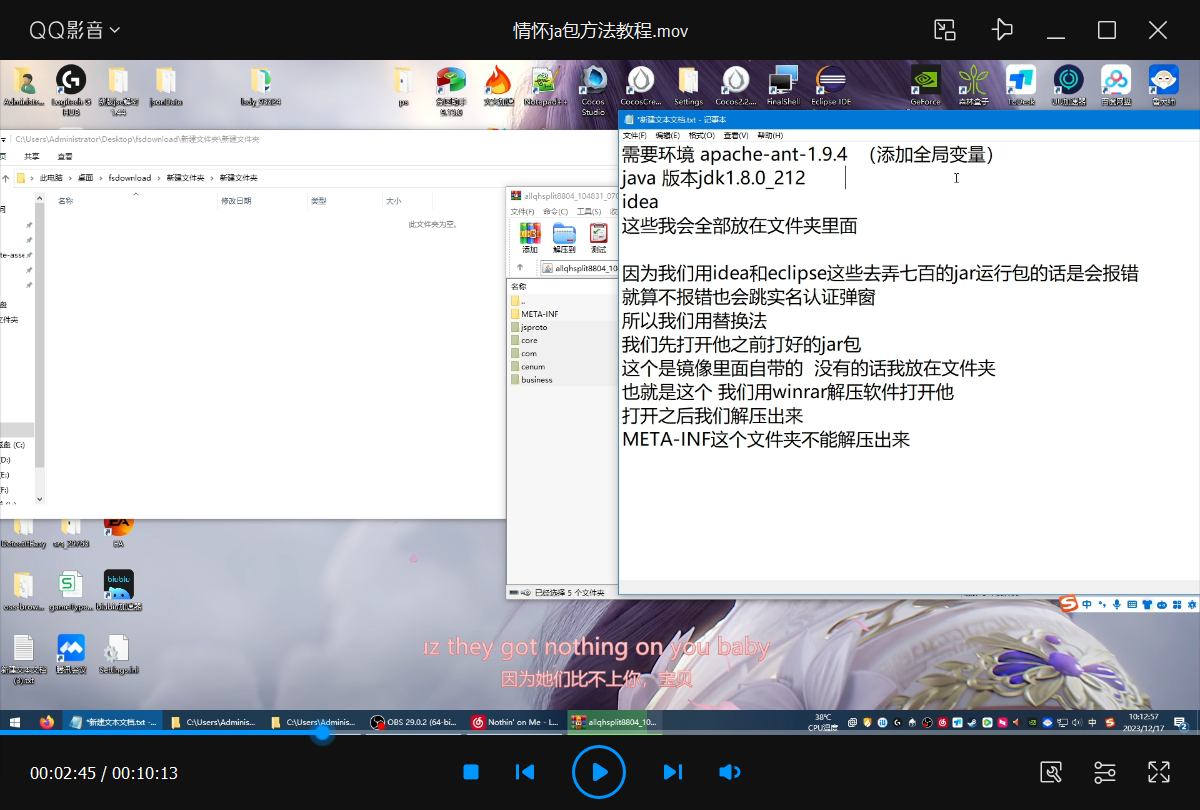Screen dimensions: 1200x810
Task: Enter fullscreen mode
Action: coord(1159,772)
